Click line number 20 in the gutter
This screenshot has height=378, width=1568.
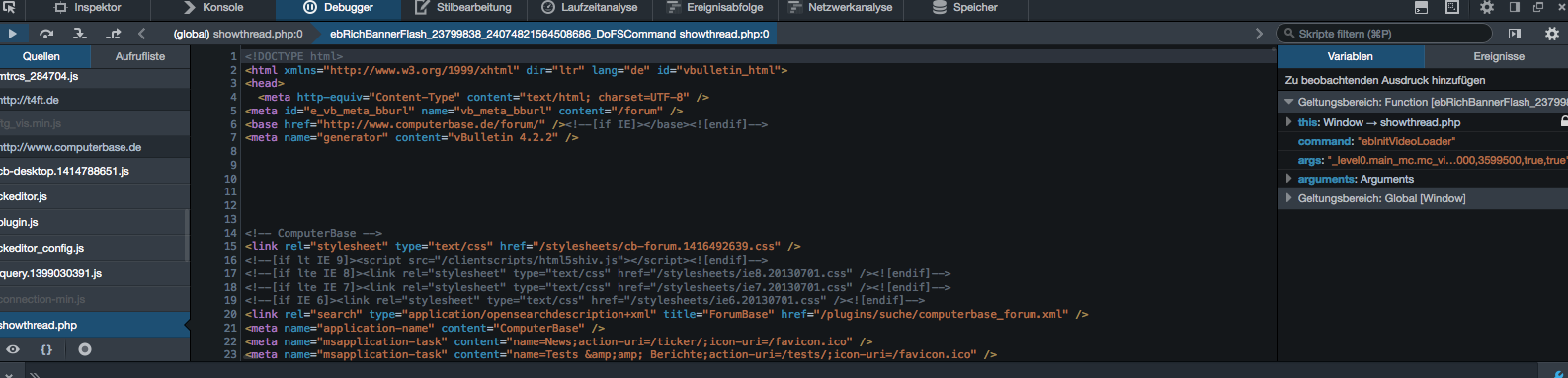[x=230, y=314]
